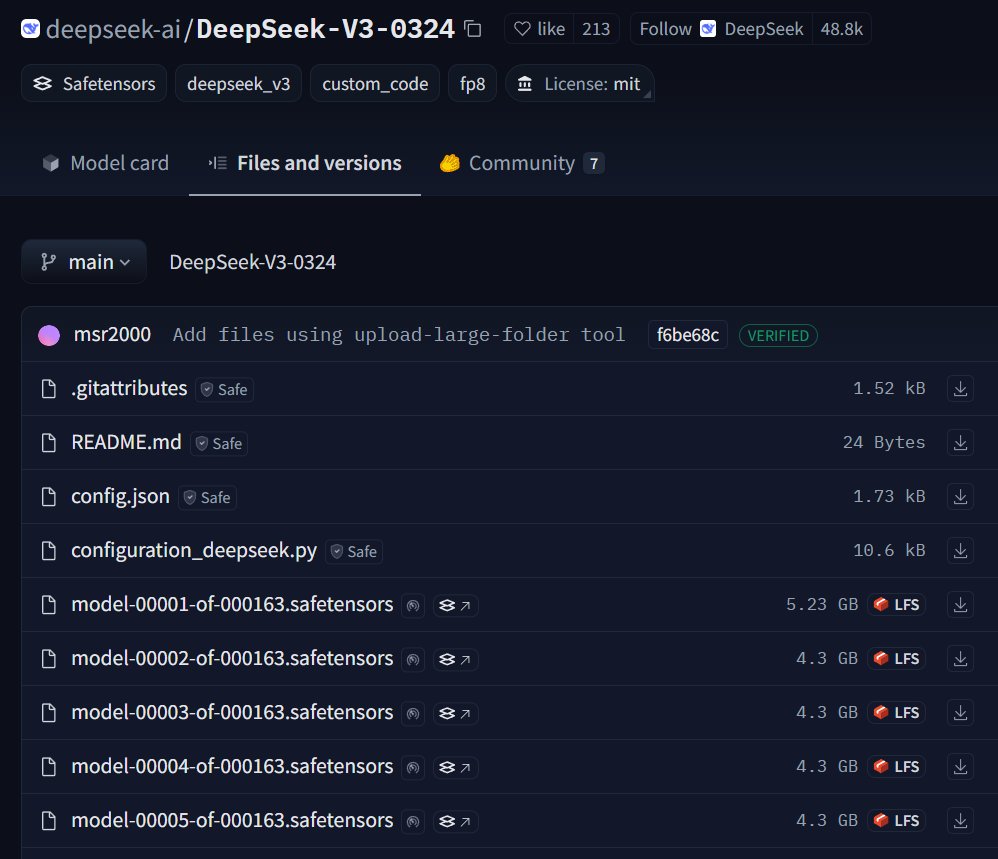
Task: Download model-00003-of-000163.safetensors
Action: [960, 713]
